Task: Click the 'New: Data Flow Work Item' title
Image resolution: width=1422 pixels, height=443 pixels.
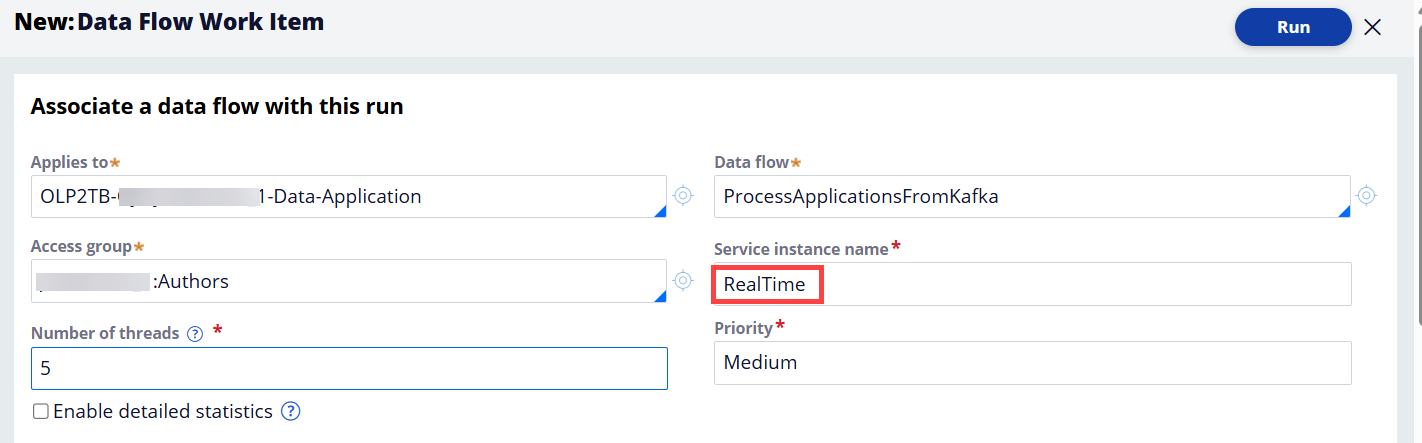Action: click(169, 21)
